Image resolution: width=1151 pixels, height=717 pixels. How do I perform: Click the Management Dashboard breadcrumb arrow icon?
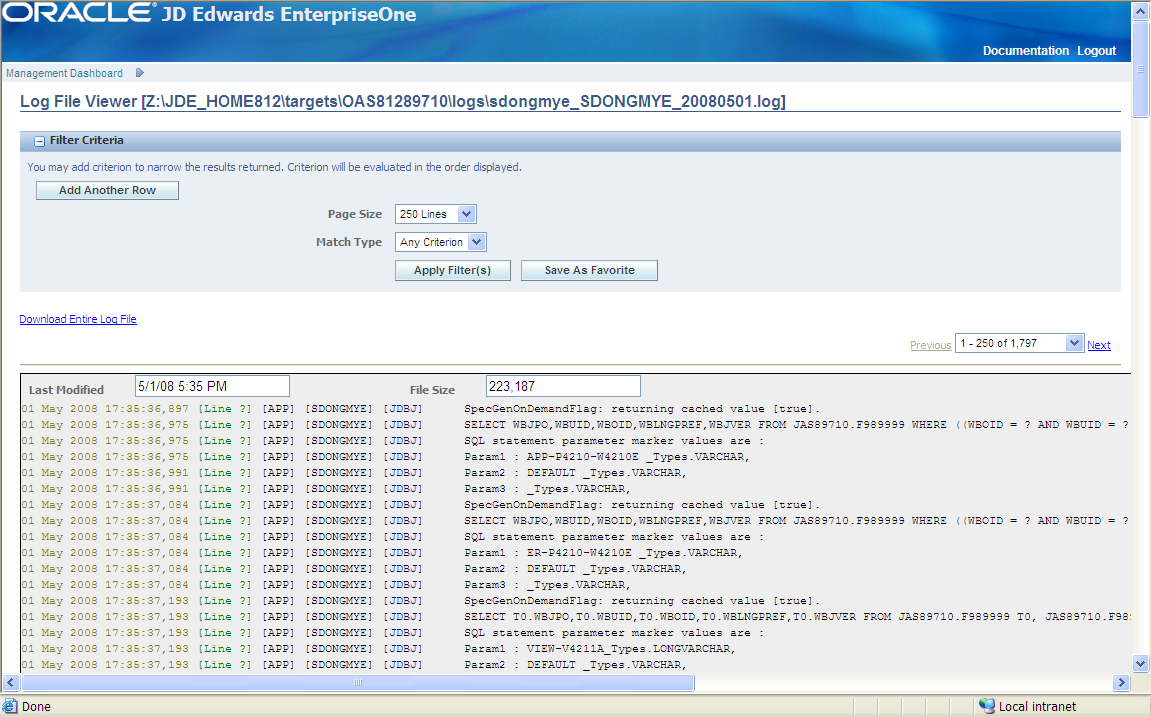tap(139, 73)
